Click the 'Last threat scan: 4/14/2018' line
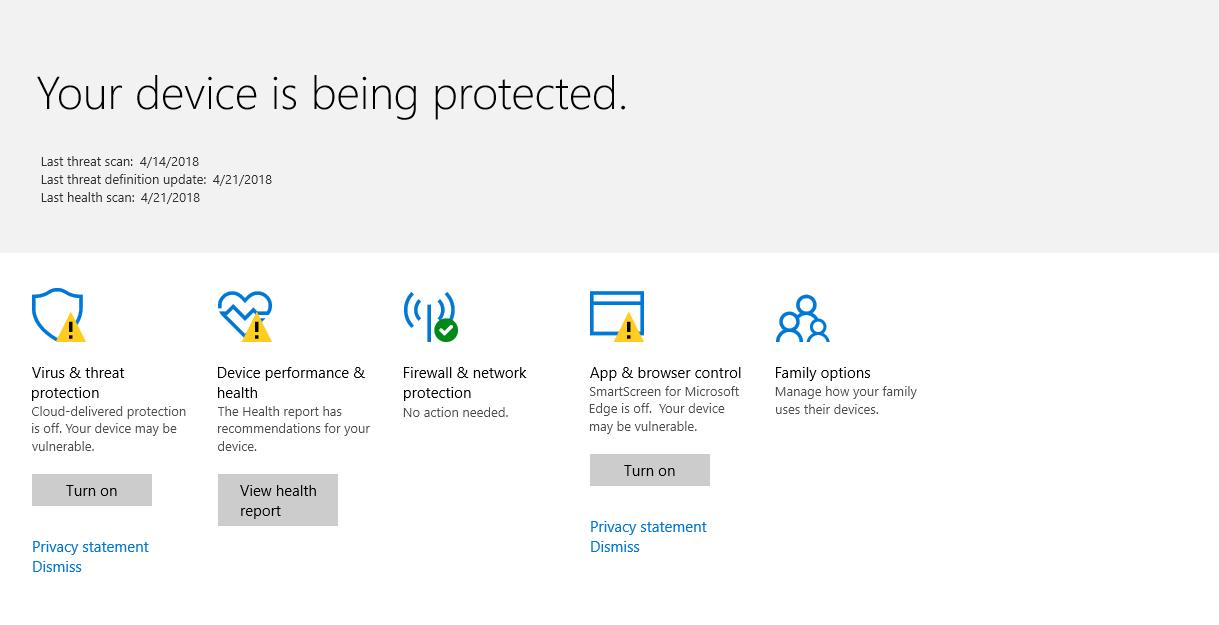Screen dimensions: 1219x625 [x=120, y=161]
